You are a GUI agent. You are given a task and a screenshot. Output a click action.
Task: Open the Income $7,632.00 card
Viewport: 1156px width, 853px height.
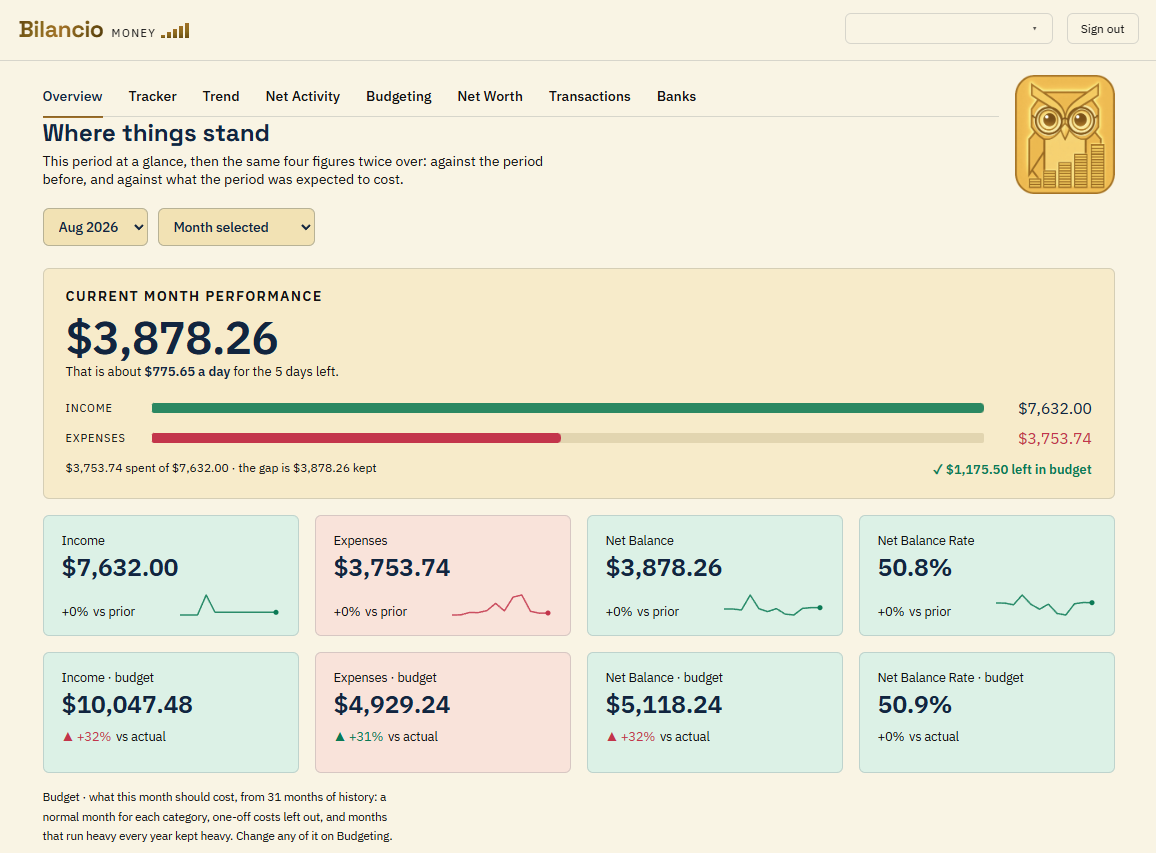[x=171, y=575]
